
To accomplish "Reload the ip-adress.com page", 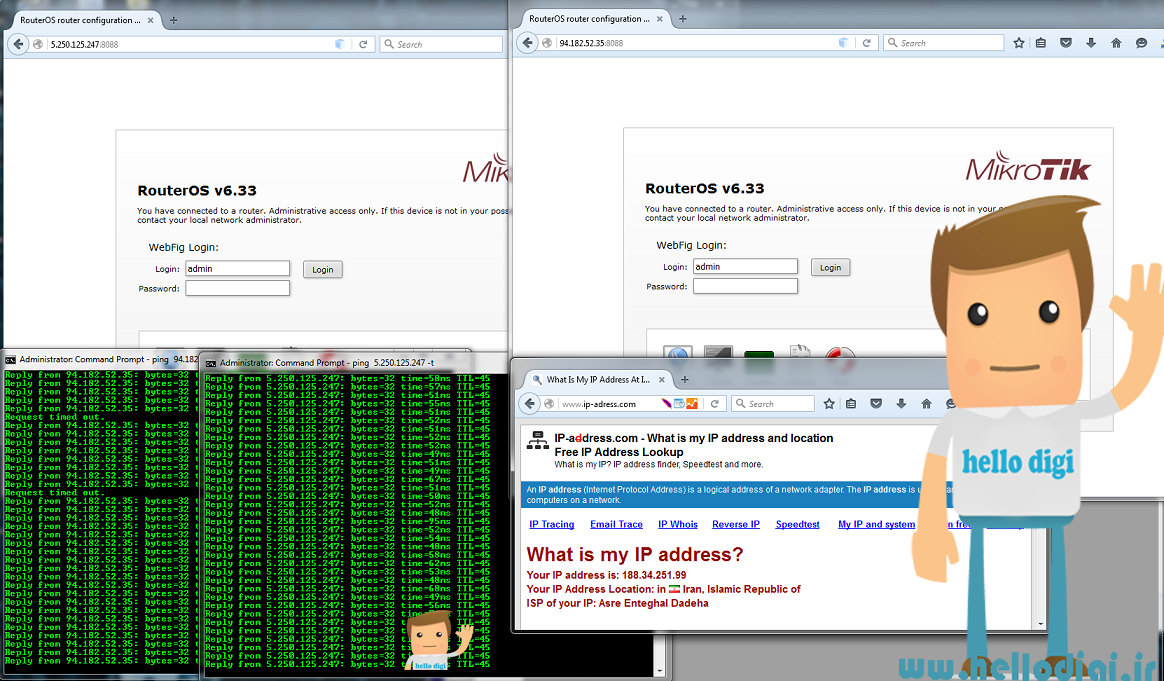I will click(x=715, y=403).
